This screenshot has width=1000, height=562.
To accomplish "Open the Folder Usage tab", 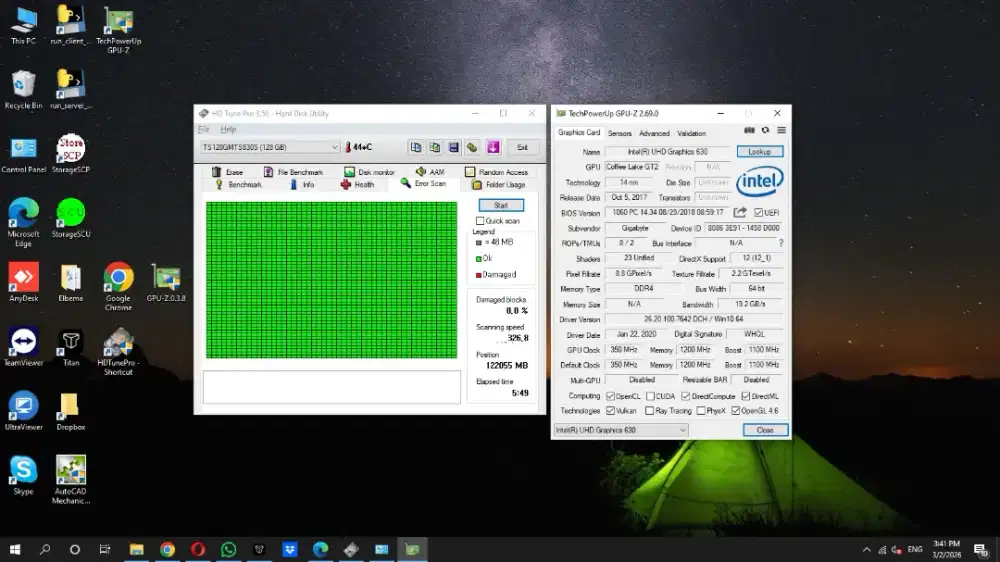I will point(498,184).
